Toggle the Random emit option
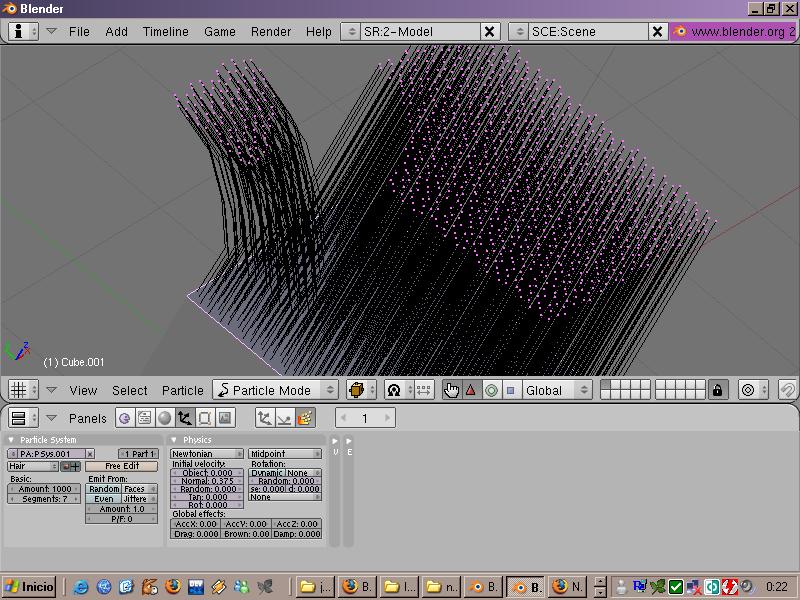Viewport: 800px width, 600px height. click(104, 489)
